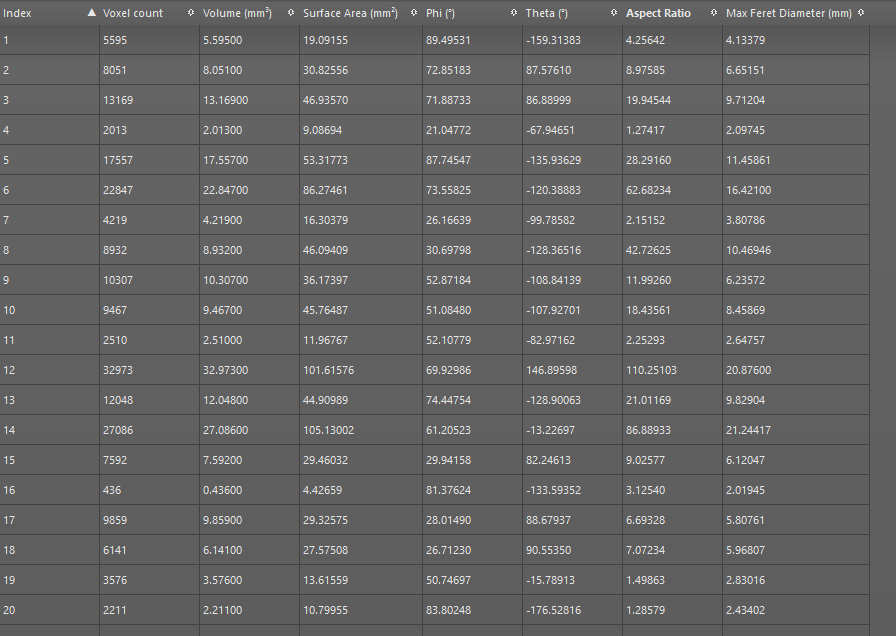Image resolution: width=896 pixels, height=636 pixels.
Task: Click the Phi (°) column header
Action: 443,13
